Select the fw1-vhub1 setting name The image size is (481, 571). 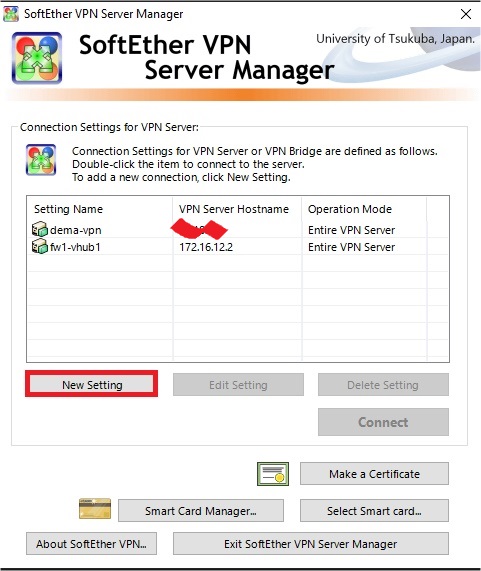(x=75, y=247)
